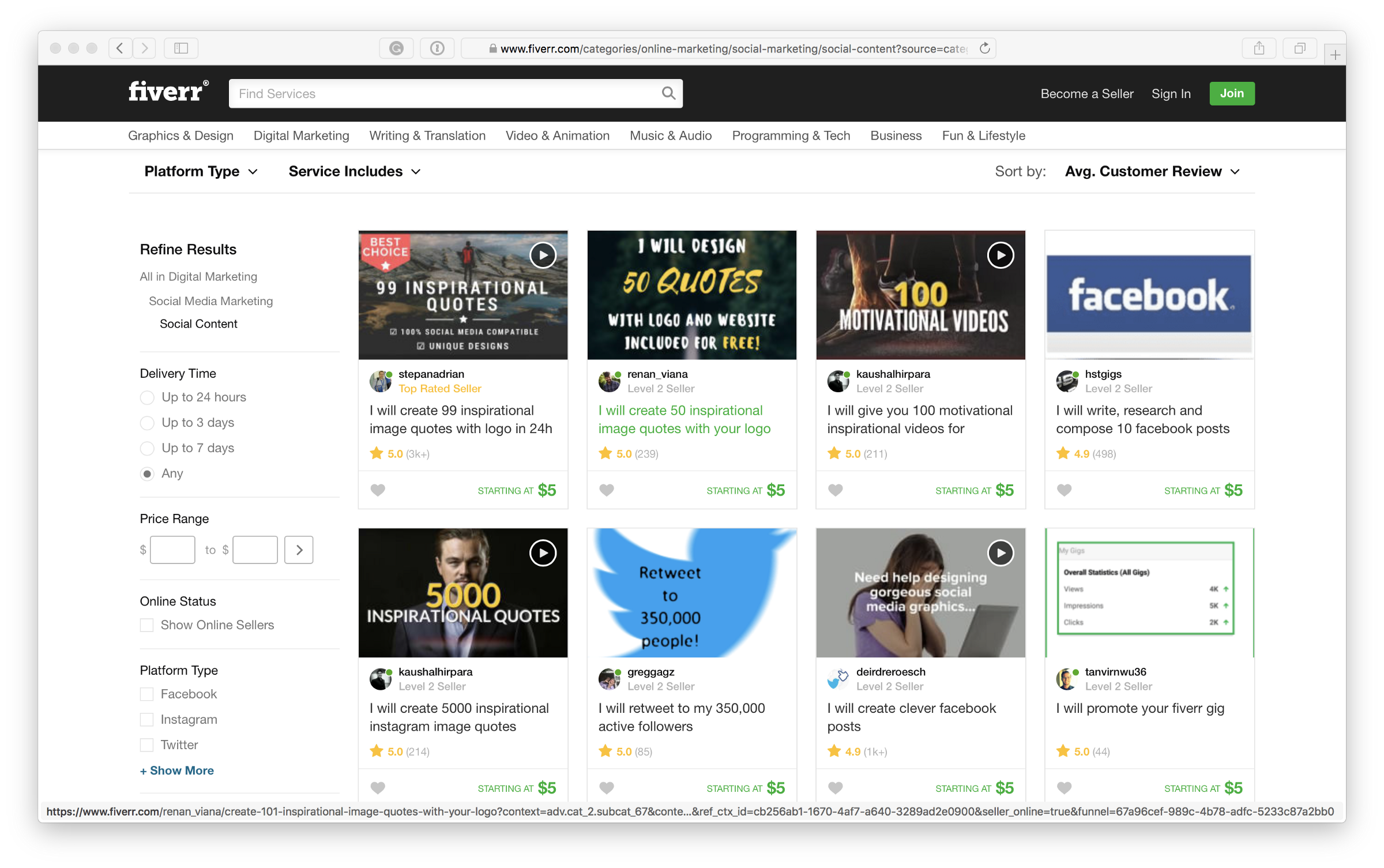Submit price range with arrow button
The image size is (1384, 868).
pos(299,550)
